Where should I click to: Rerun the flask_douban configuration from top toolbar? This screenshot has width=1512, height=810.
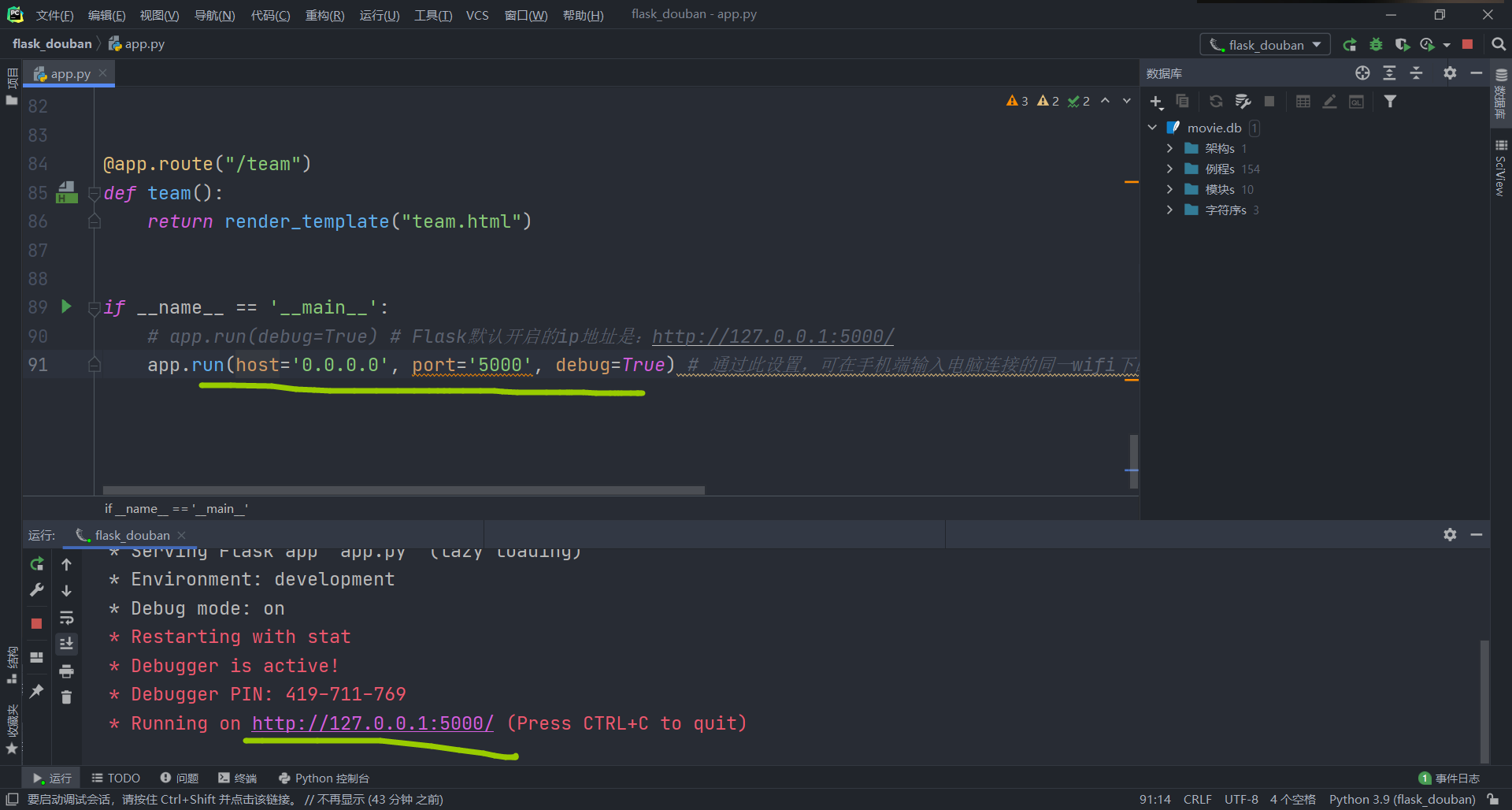click(x=1350, y=45)
